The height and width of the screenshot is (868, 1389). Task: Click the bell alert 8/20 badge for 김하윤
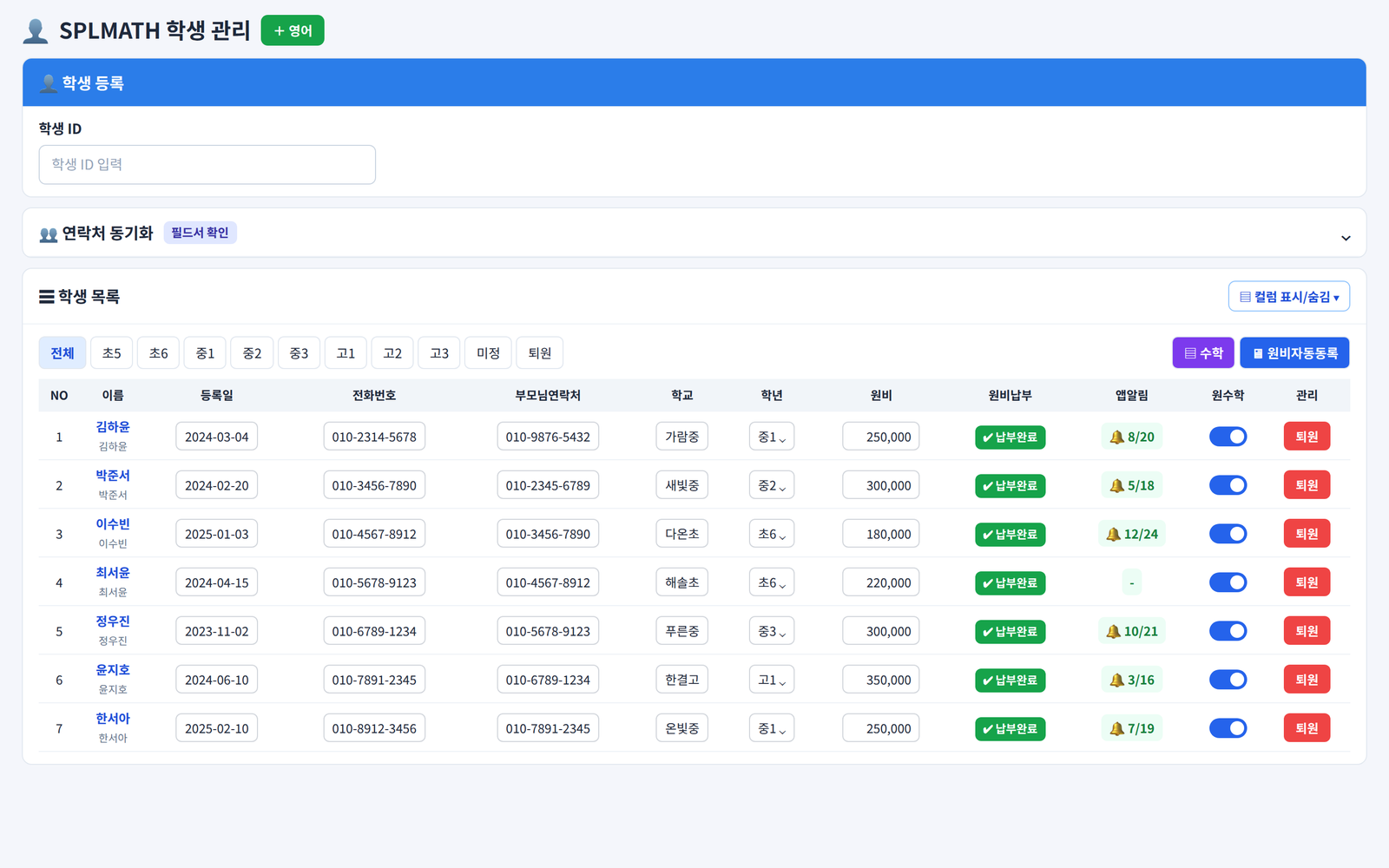(x=1132, y=437)
